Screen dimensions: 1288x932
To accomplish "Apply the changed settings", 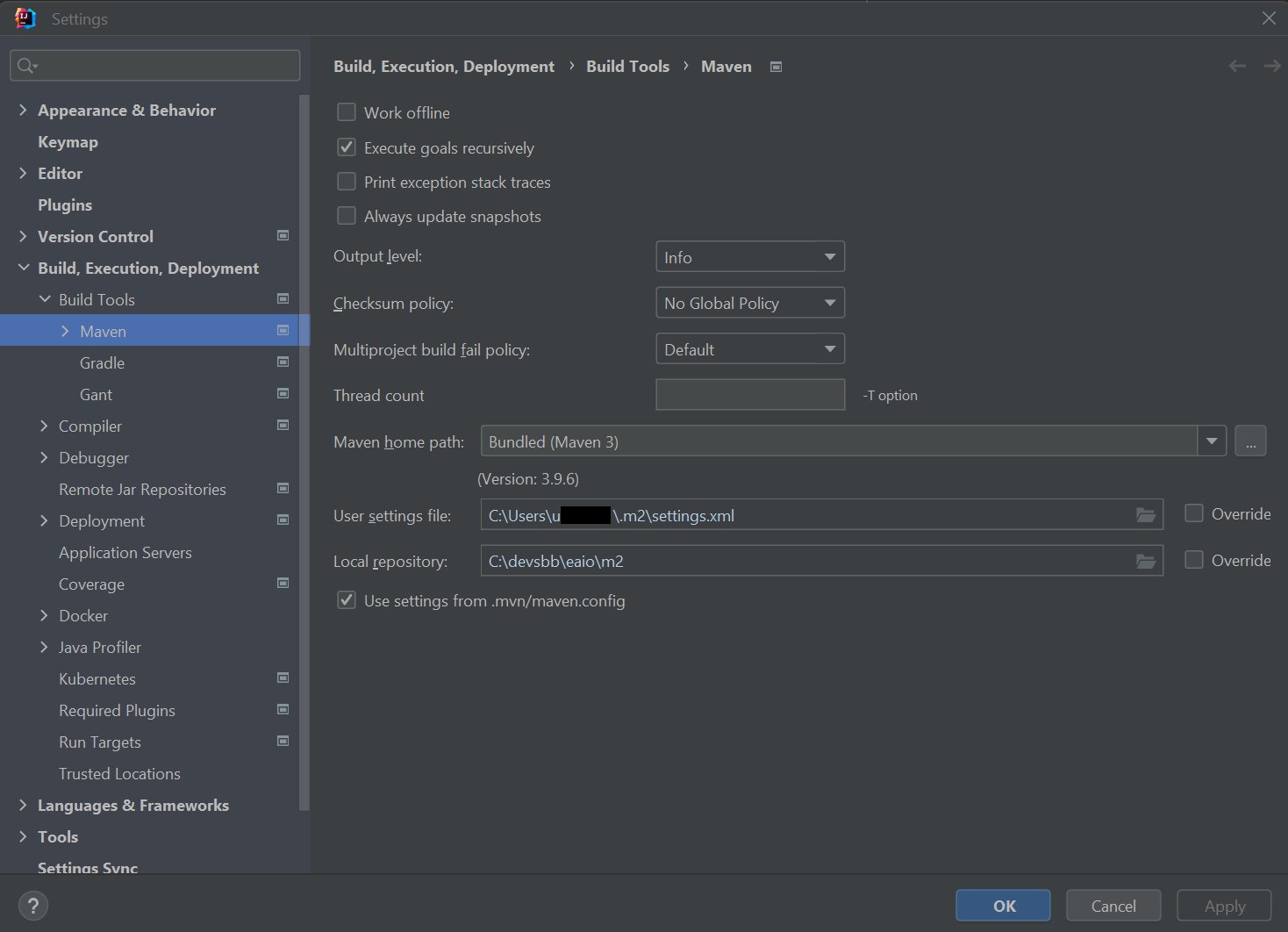I will point(1223,905).
